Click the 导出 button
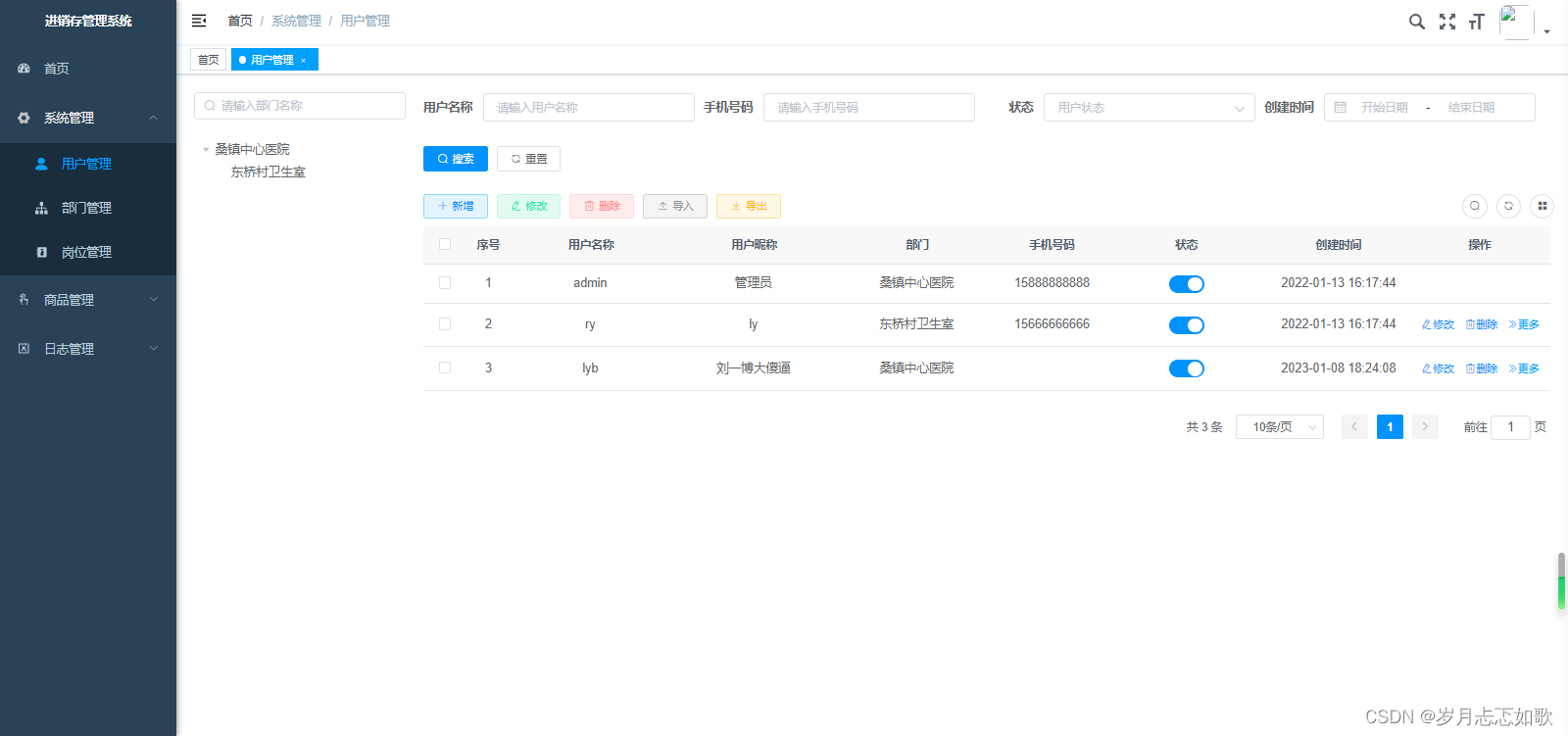The height and width of the screenshot is (736, 1568). [749, 206]
